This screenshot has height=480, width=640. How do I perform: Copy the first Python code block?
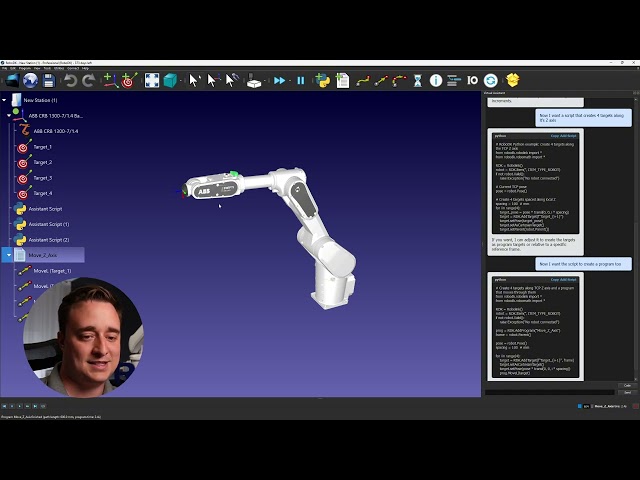pos(555,136)
